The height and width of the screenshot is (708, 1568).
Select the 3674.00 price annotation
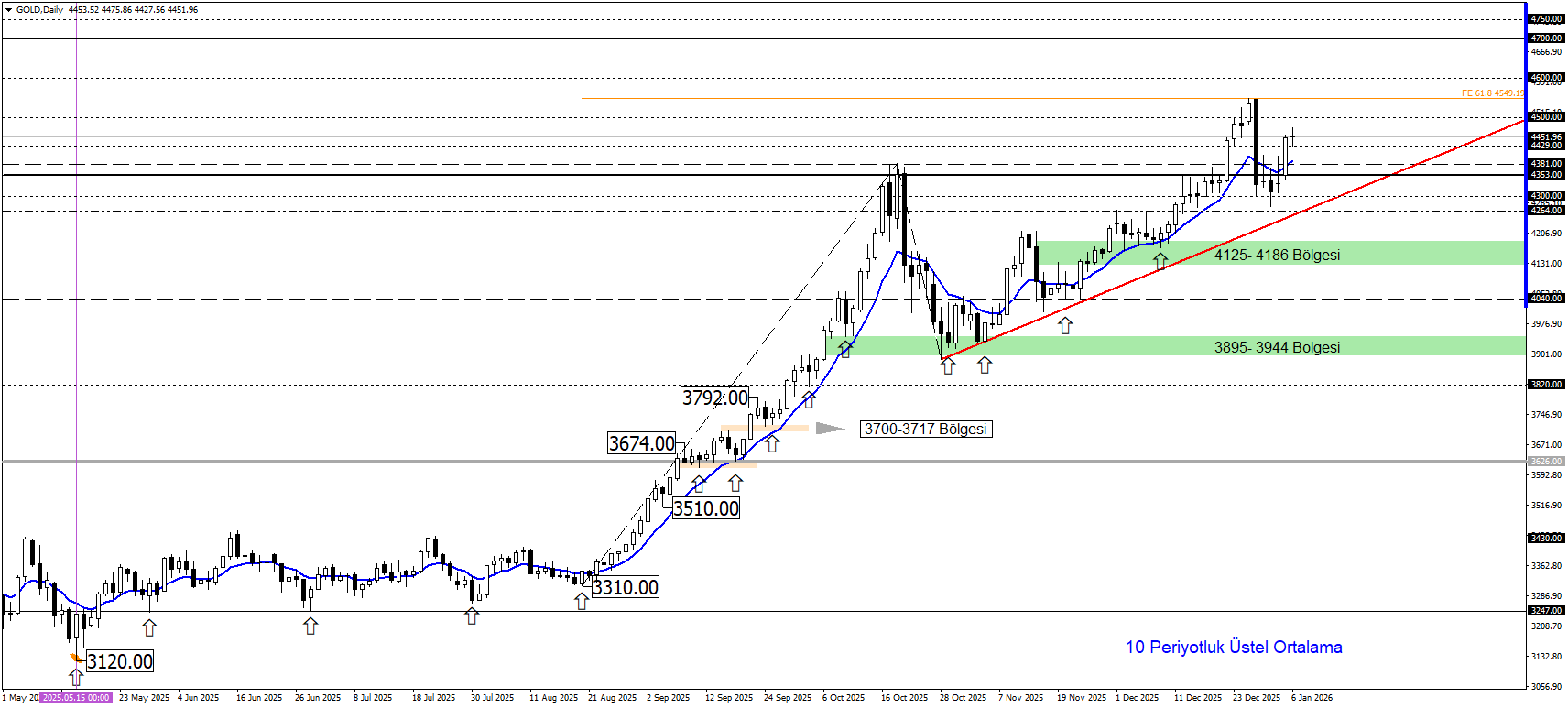641,443
